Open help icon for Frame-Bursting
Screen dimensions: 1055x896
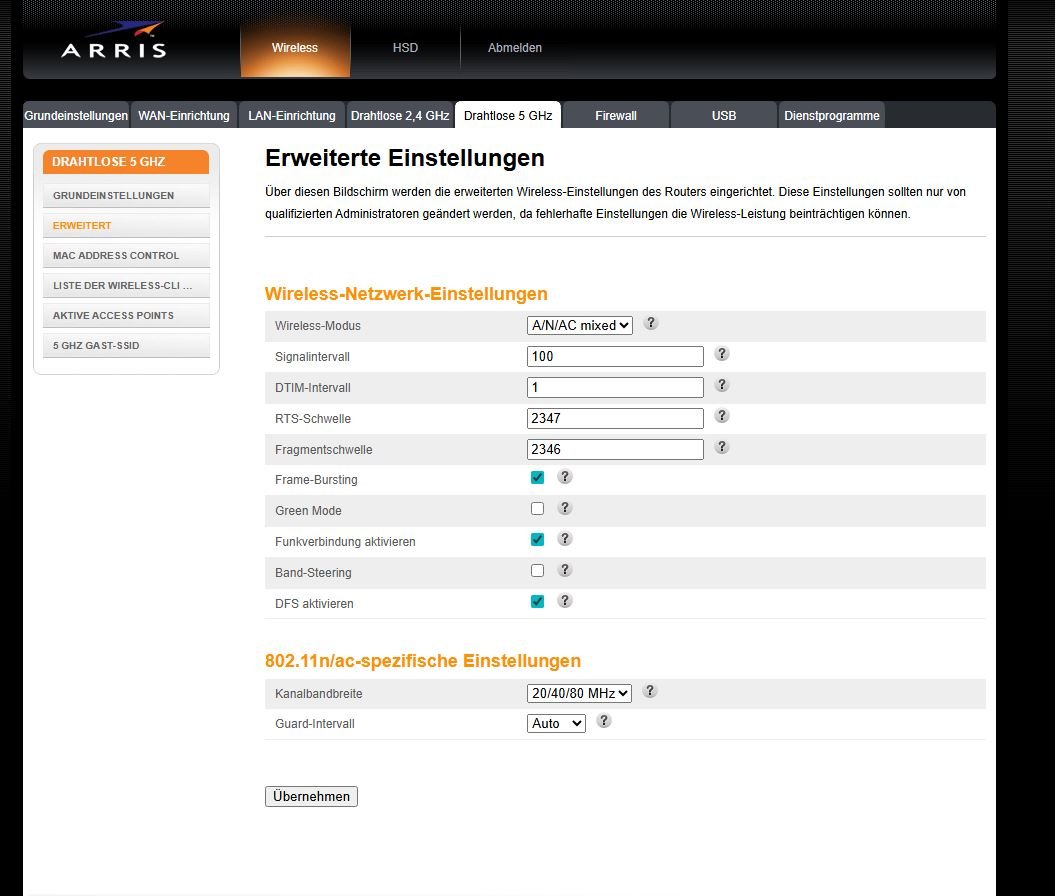tap(565, 477)
